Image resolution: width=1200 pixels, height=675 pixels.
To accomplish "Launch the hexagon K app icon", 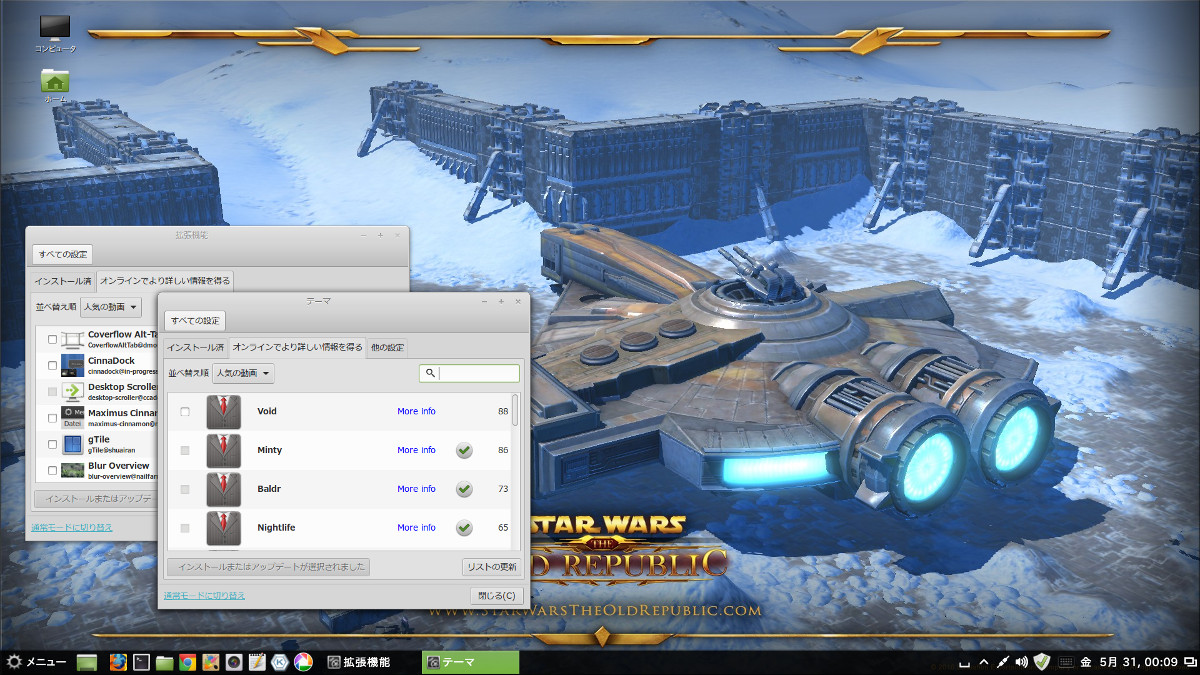I will 280,662.
